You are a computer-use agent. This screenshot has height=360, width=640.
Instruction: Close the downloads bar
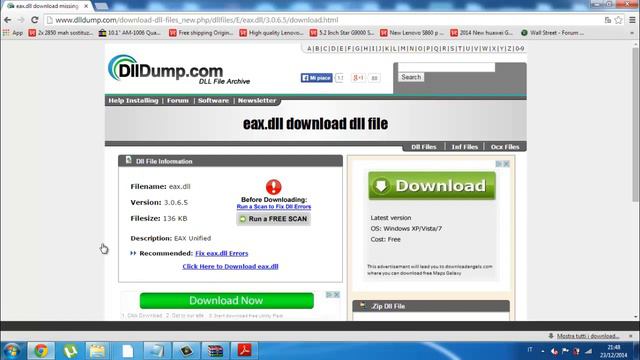(x=631, y=336)
